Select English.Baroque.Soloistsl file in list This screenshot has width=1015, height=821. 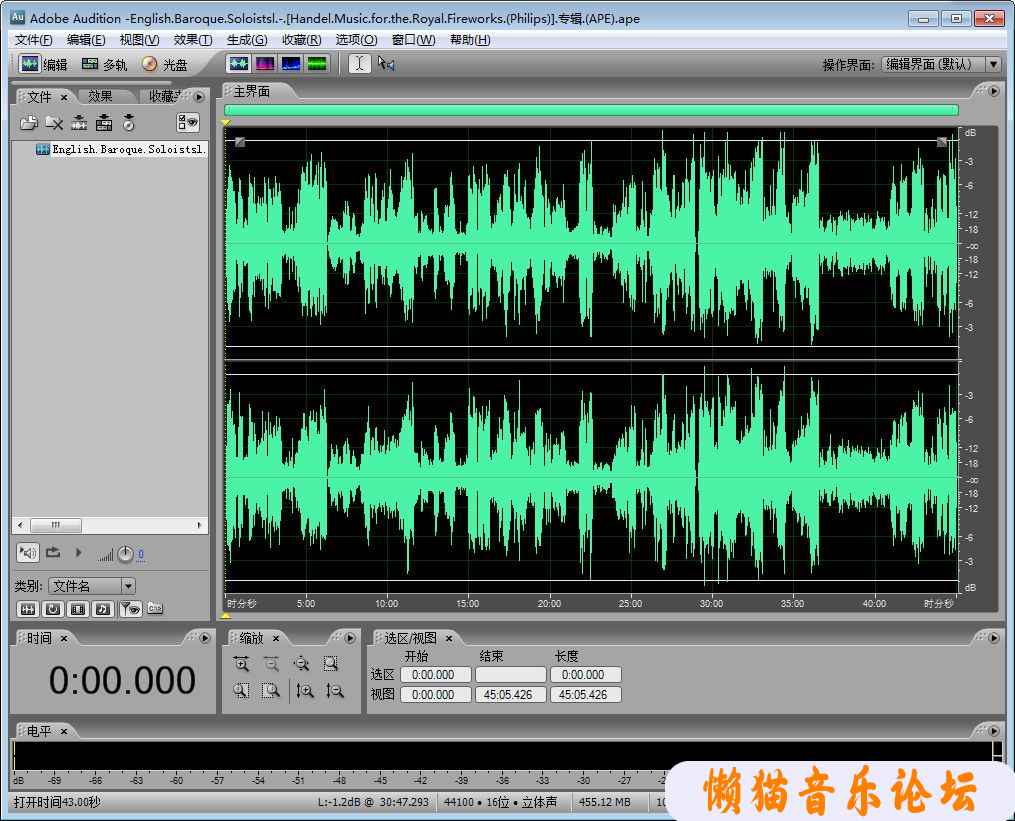[121, 149]
